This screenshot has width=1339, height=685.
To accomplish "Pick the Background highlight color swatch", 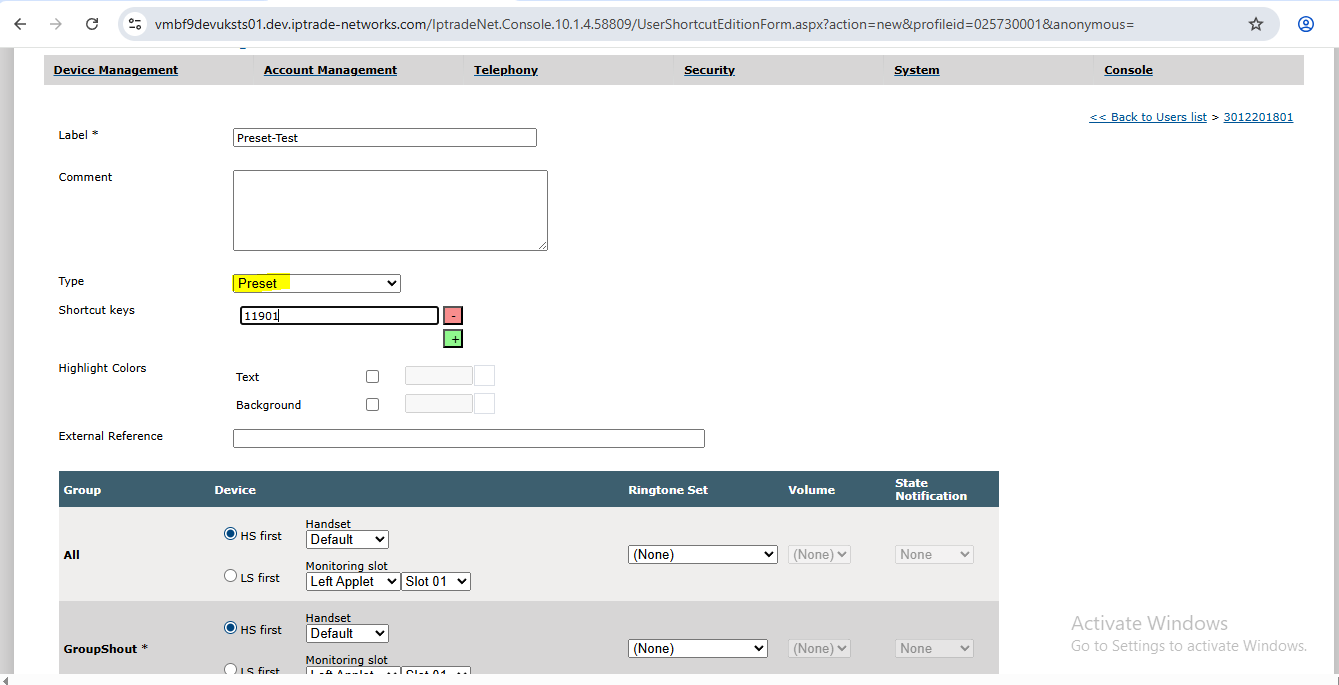I will [x=484, y=404].
